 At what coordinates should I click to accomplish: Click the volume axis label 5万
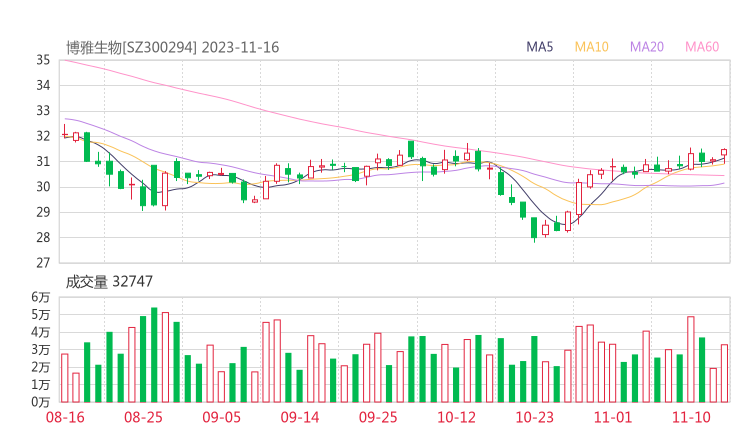(x=41, y=315)
